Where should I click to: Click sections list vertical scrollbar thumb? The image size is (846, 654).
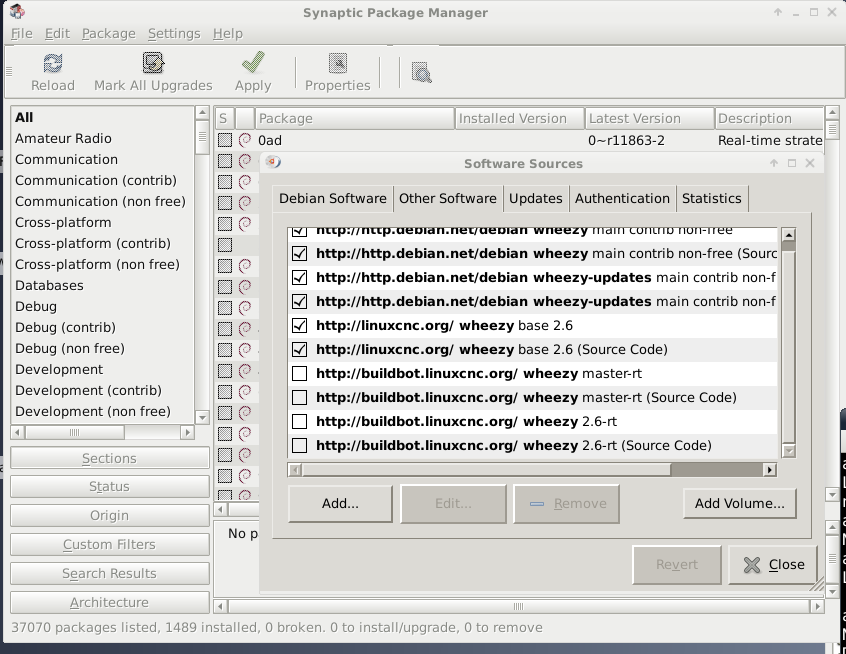click(x=202, y=137)
